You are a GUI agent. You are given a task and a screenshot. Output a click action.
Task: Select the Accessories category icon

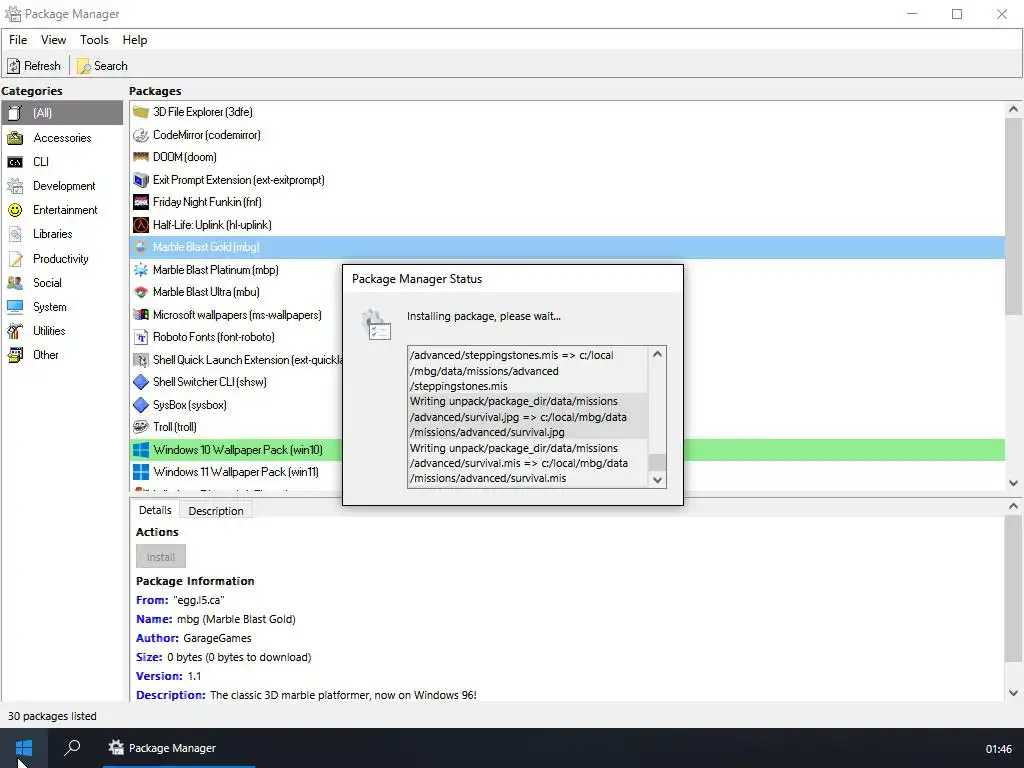pyautogui.click(x=15, y=138)
